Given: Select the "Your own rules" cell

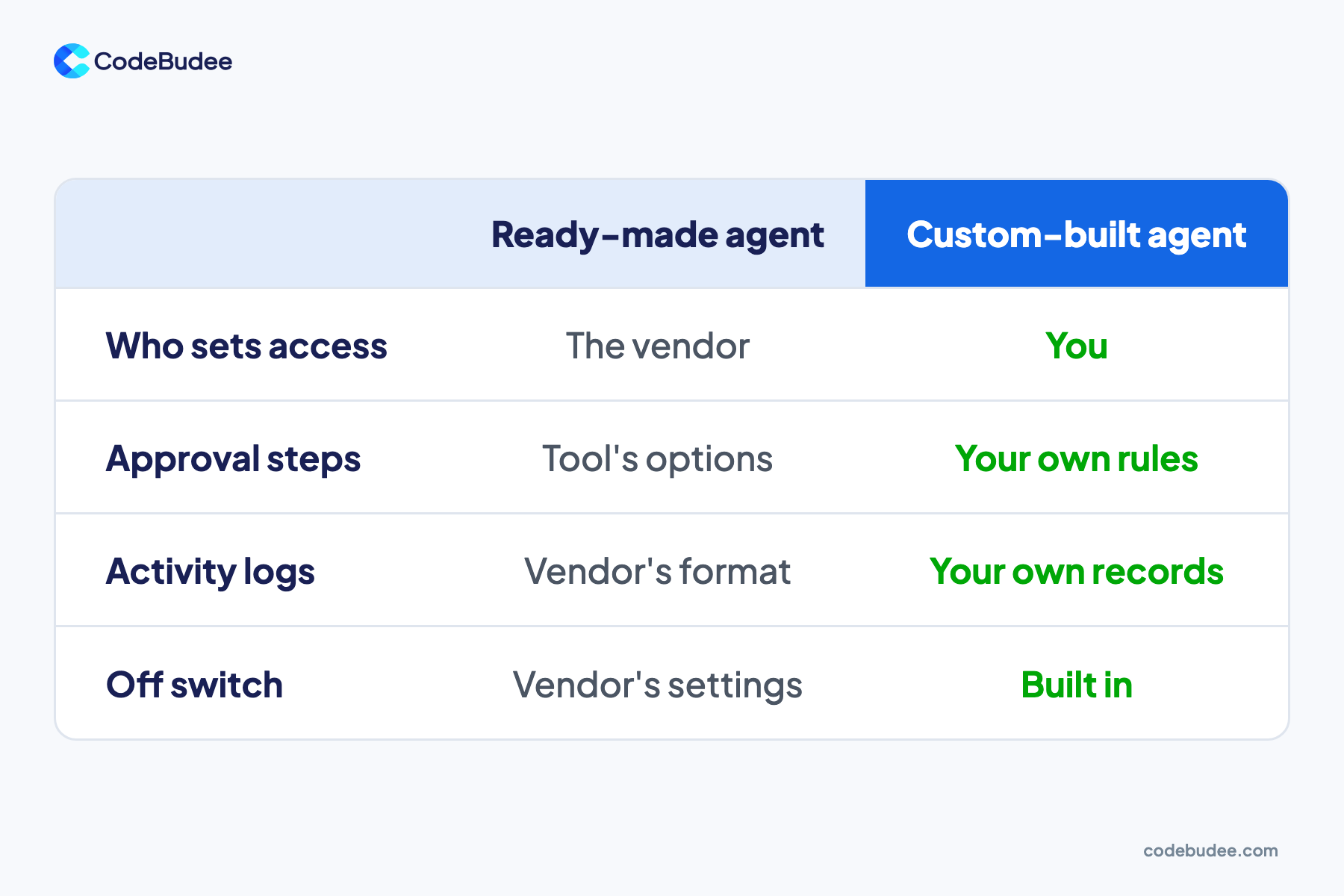Looking at the screenshot, I should coord(1077,458).
